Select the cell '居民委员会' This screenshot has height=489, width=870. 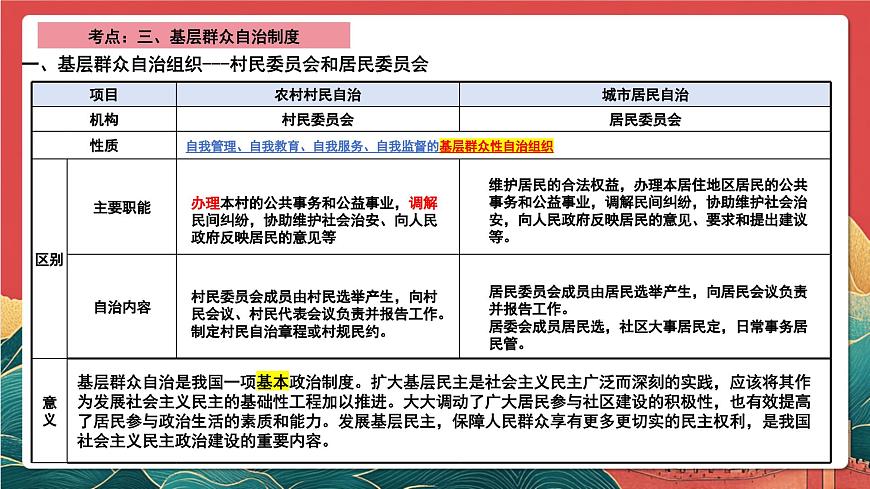coord(645,119)
